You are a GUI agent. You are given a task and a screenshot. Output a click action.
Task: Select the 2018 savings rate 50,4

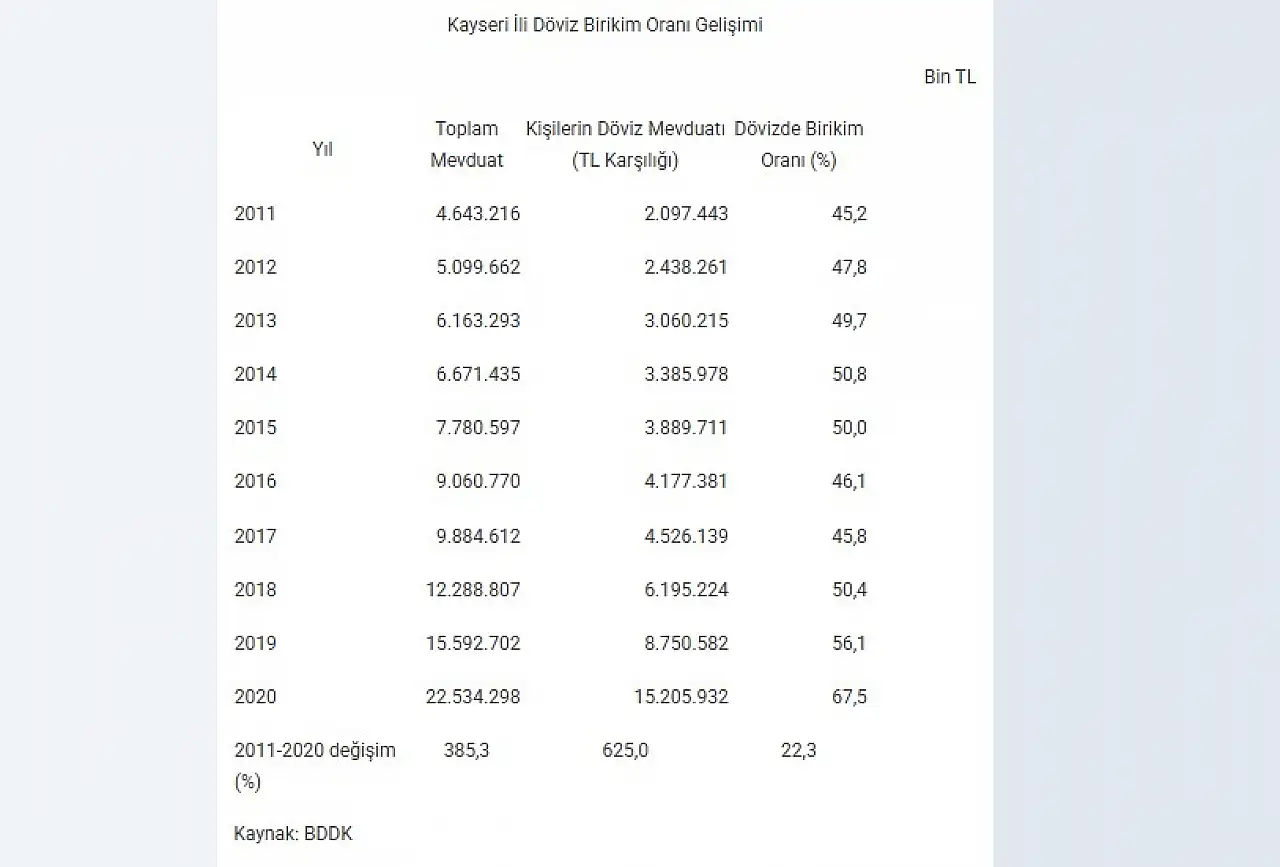(x=849, y=589)
